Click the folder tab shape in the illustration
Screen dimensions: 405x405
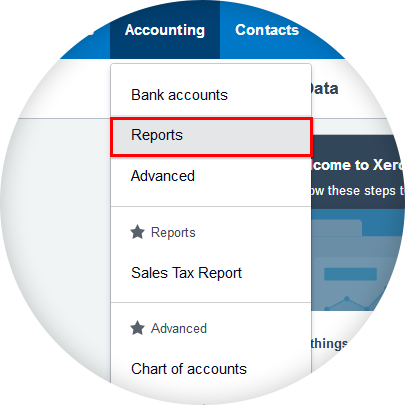click(337, 227)
